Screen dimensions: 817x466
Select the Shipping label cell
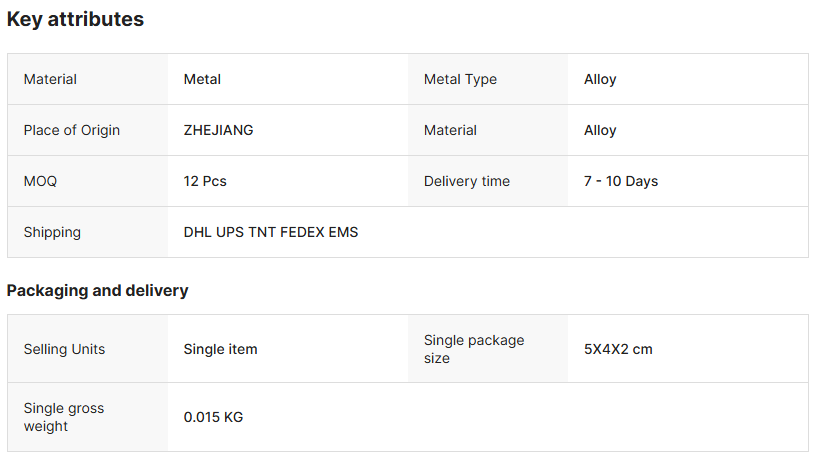(52, 232)
